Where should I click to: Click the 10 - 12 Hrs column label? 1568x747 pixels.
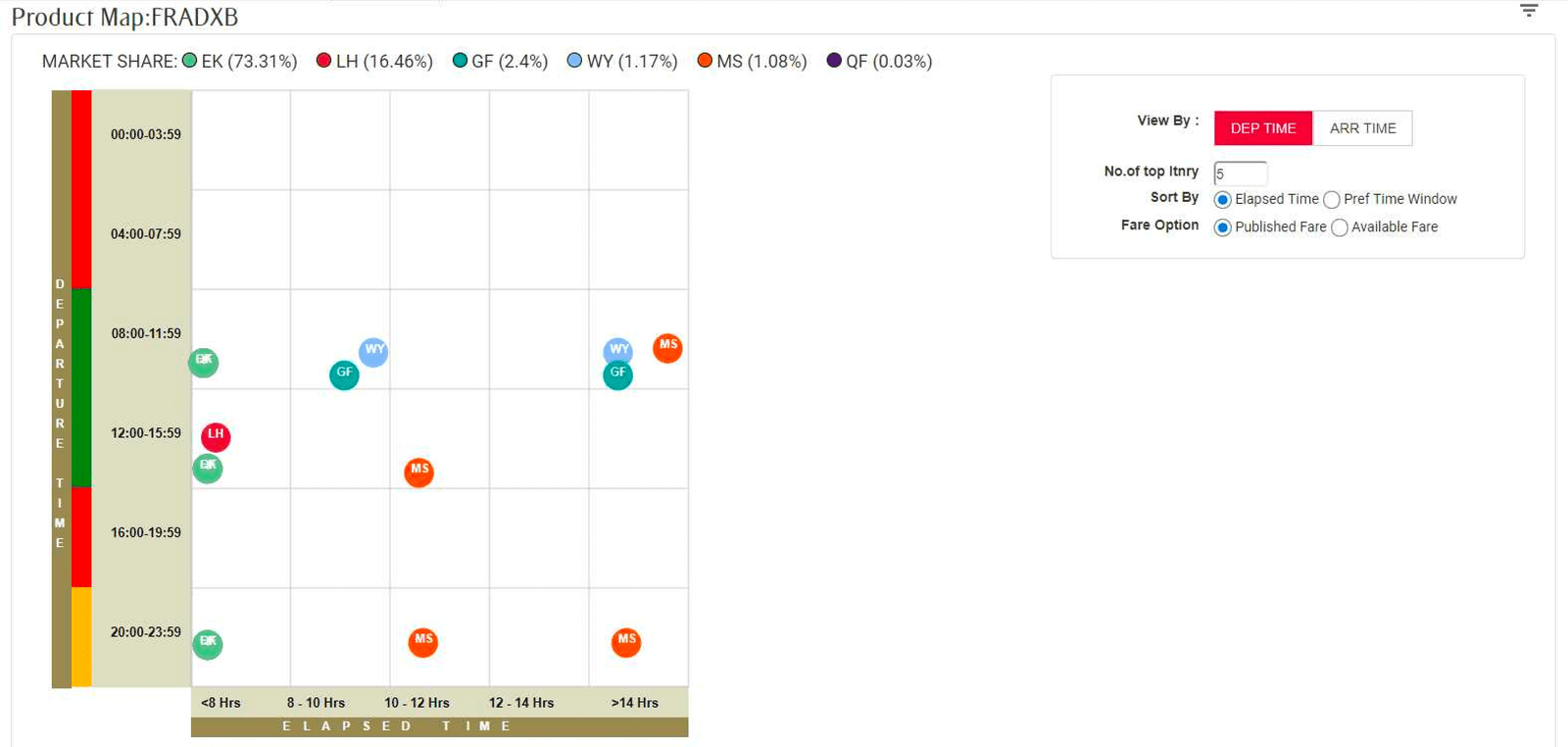416,703
